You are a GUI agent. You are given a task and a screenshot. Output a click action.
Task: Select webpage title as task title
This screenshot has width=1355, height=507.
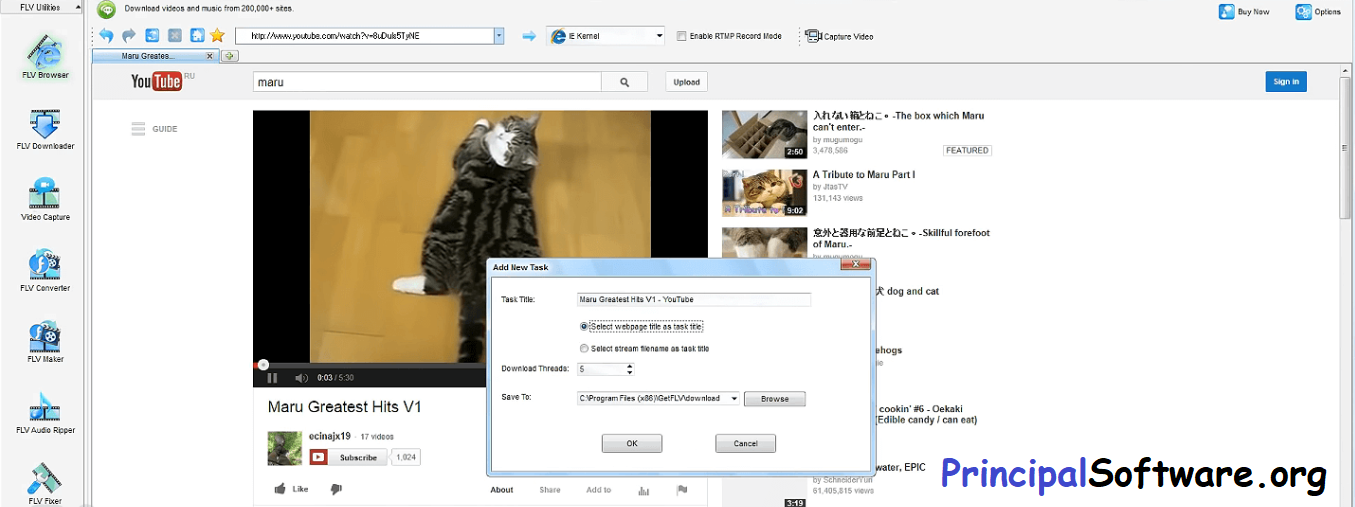(585, 326)
